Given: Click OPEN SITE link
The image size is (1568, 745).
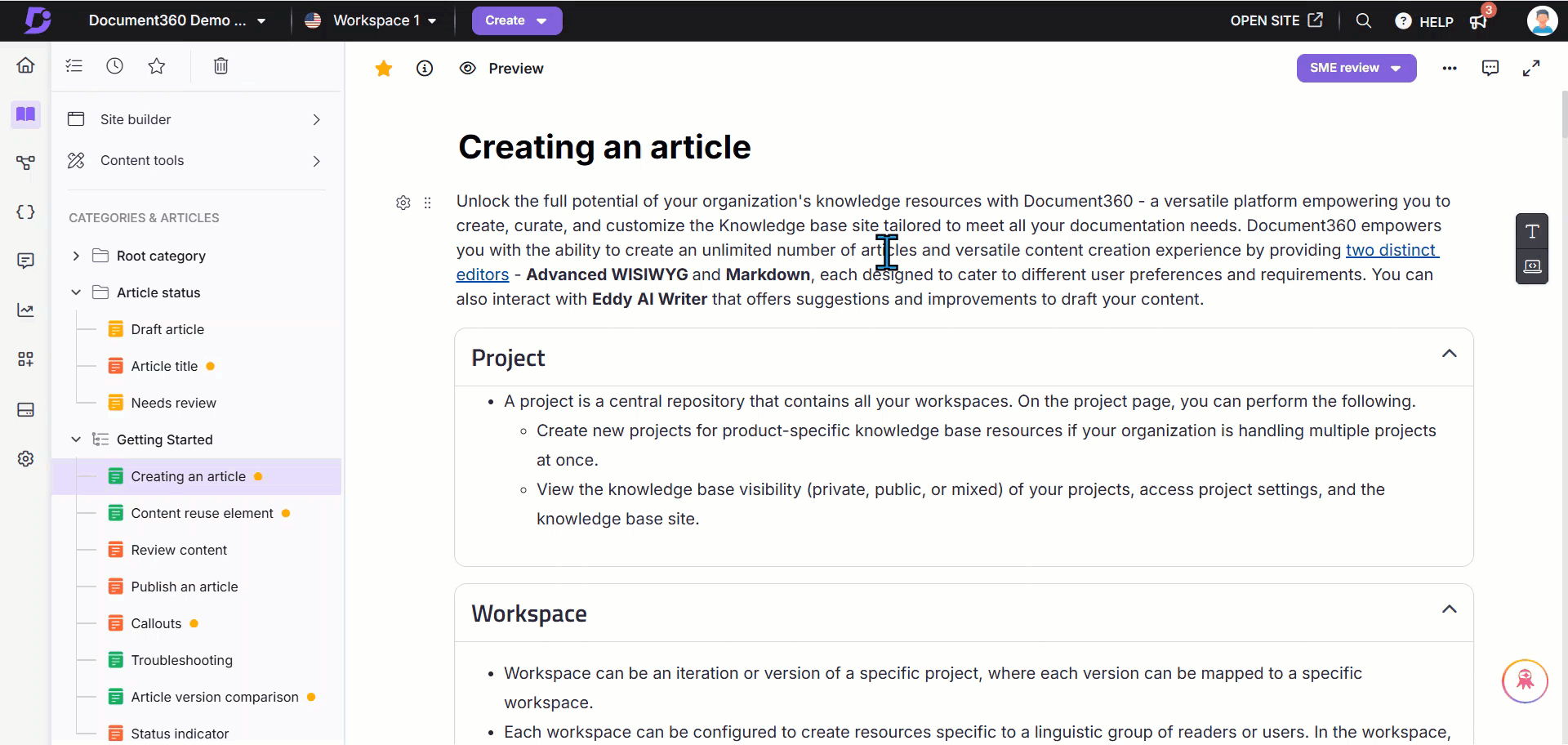Looking at the screenshot, I should pyautogui.click(x=1276, y=20).
